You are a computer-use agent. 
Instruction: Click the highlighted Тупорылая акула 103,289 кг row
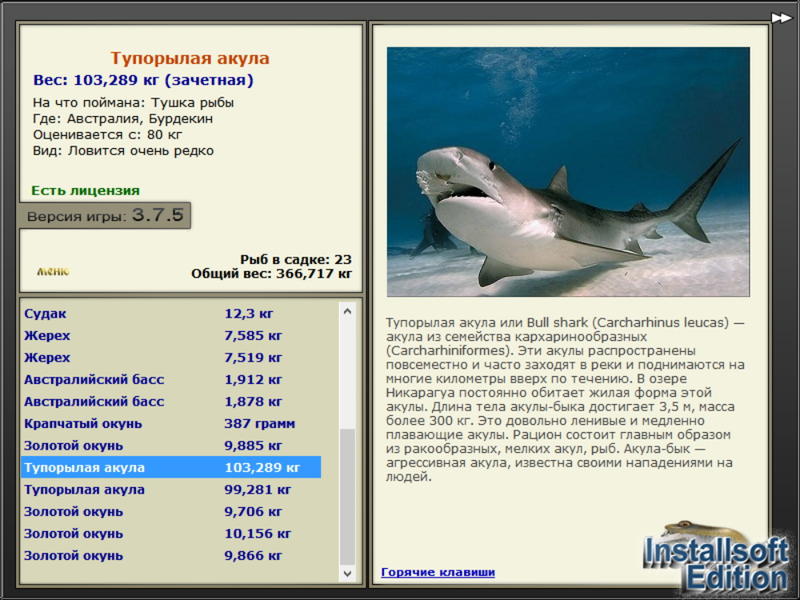pyautogui.click(x=171, y=467)
